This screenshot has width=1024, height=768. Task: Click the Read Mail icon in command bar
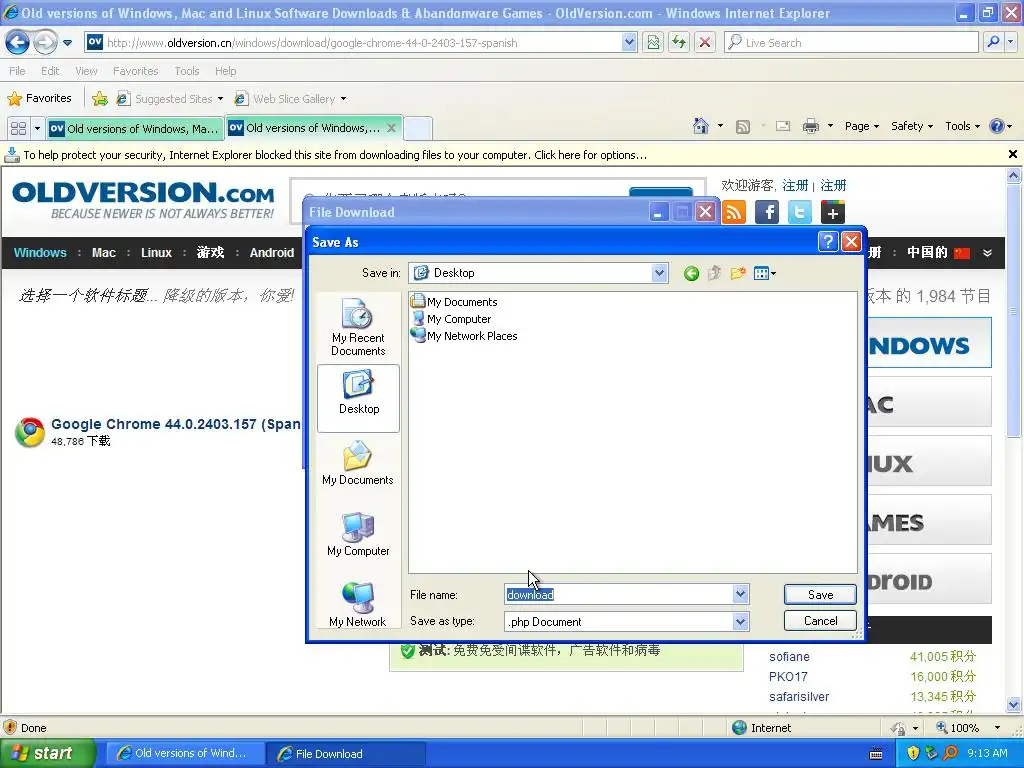[x=783, y=126]
